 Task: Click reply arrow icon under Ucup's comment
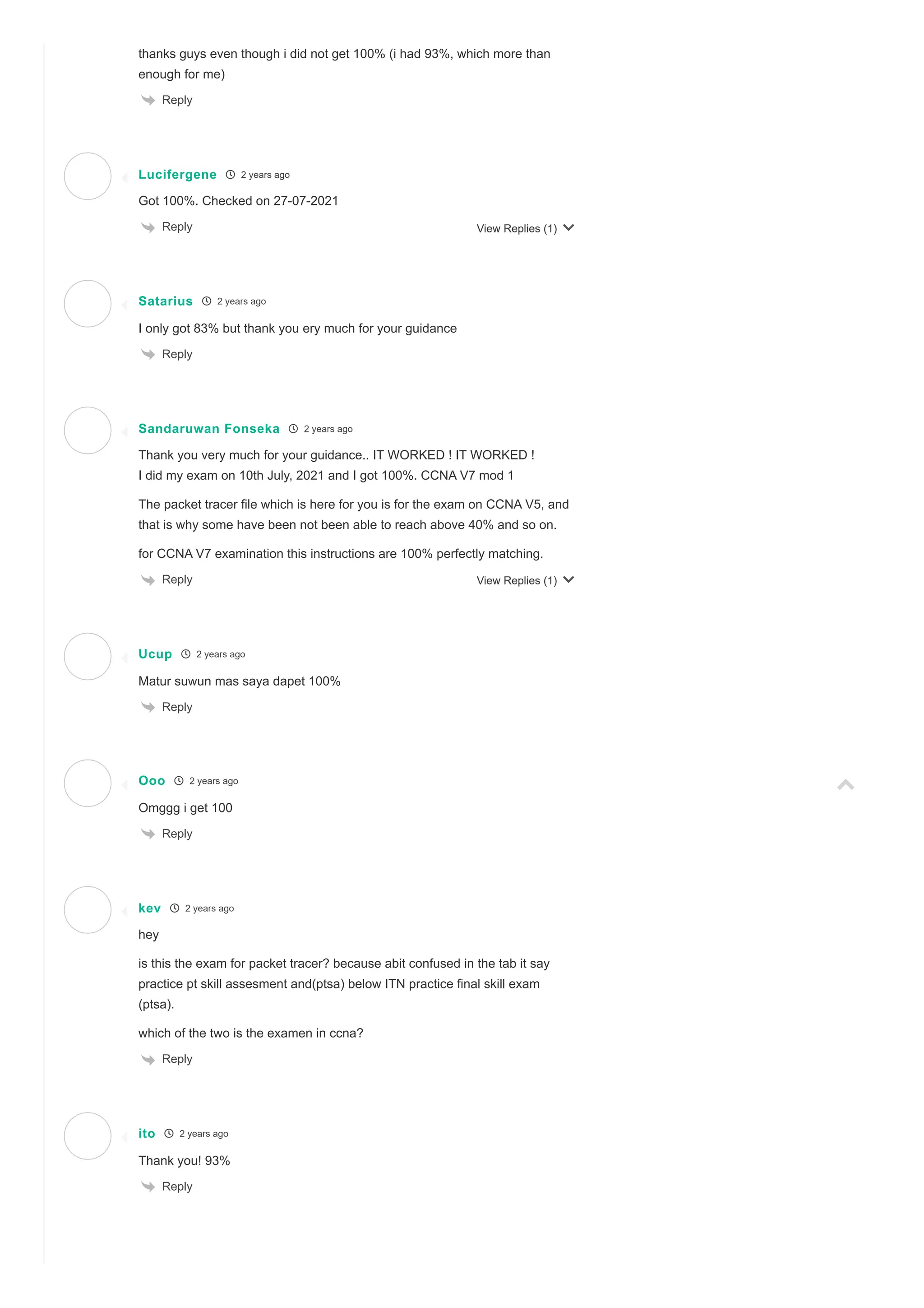pos(148,707)
